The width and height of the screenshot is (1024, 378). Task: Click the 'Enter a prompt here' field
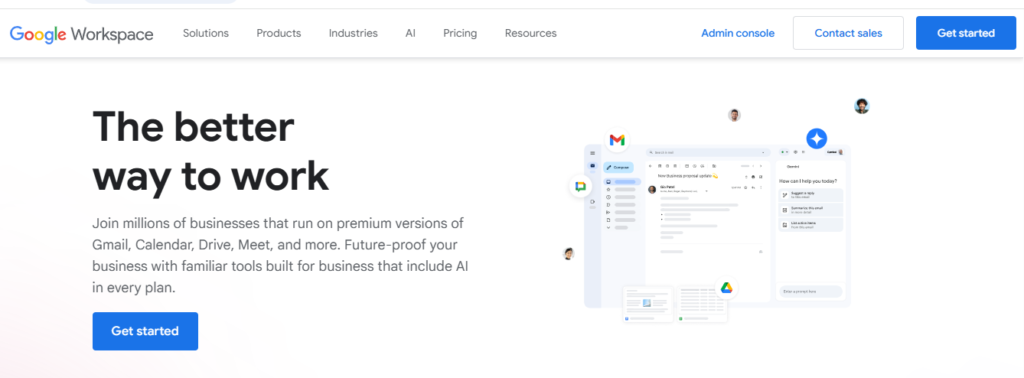click(810, 291)
